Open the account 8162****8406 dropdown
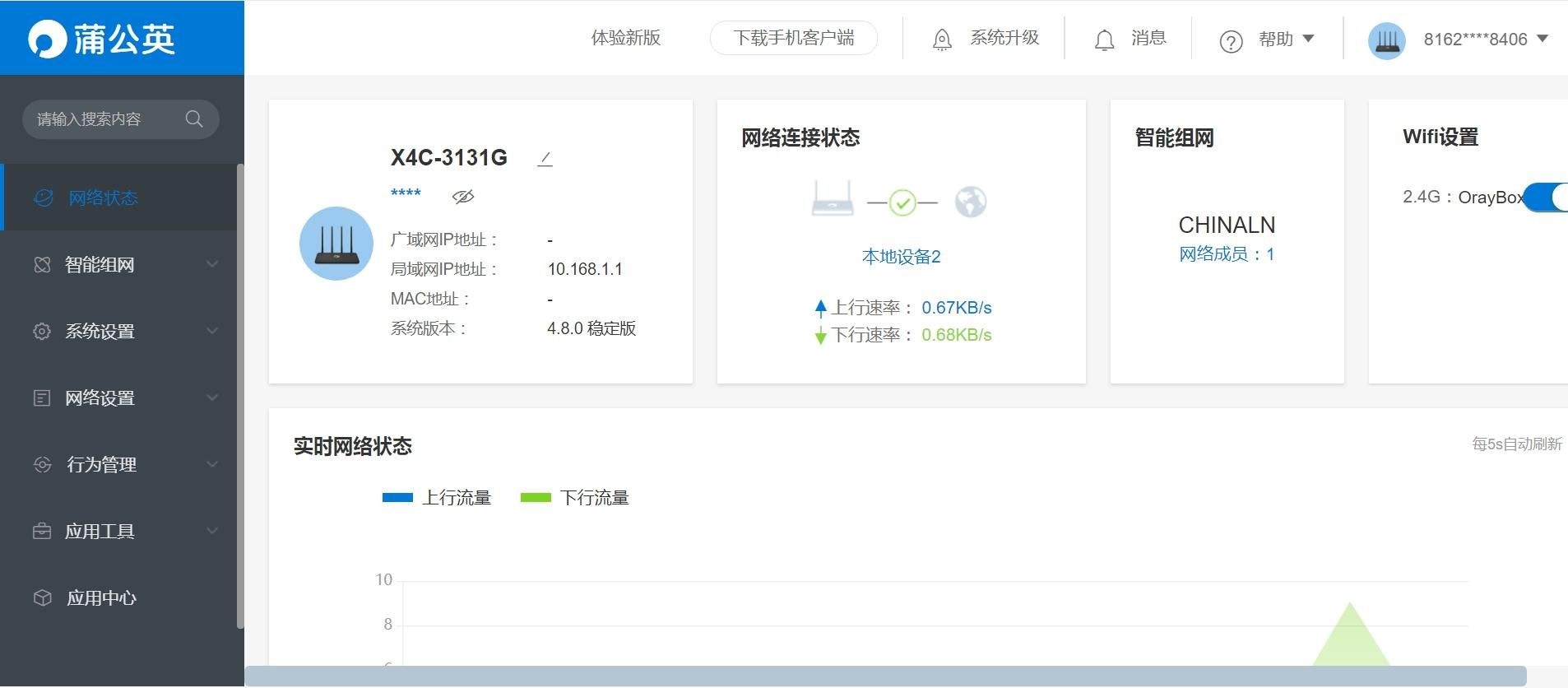The width and height of the screenshot is (1568, 688). pos(1485,40)
